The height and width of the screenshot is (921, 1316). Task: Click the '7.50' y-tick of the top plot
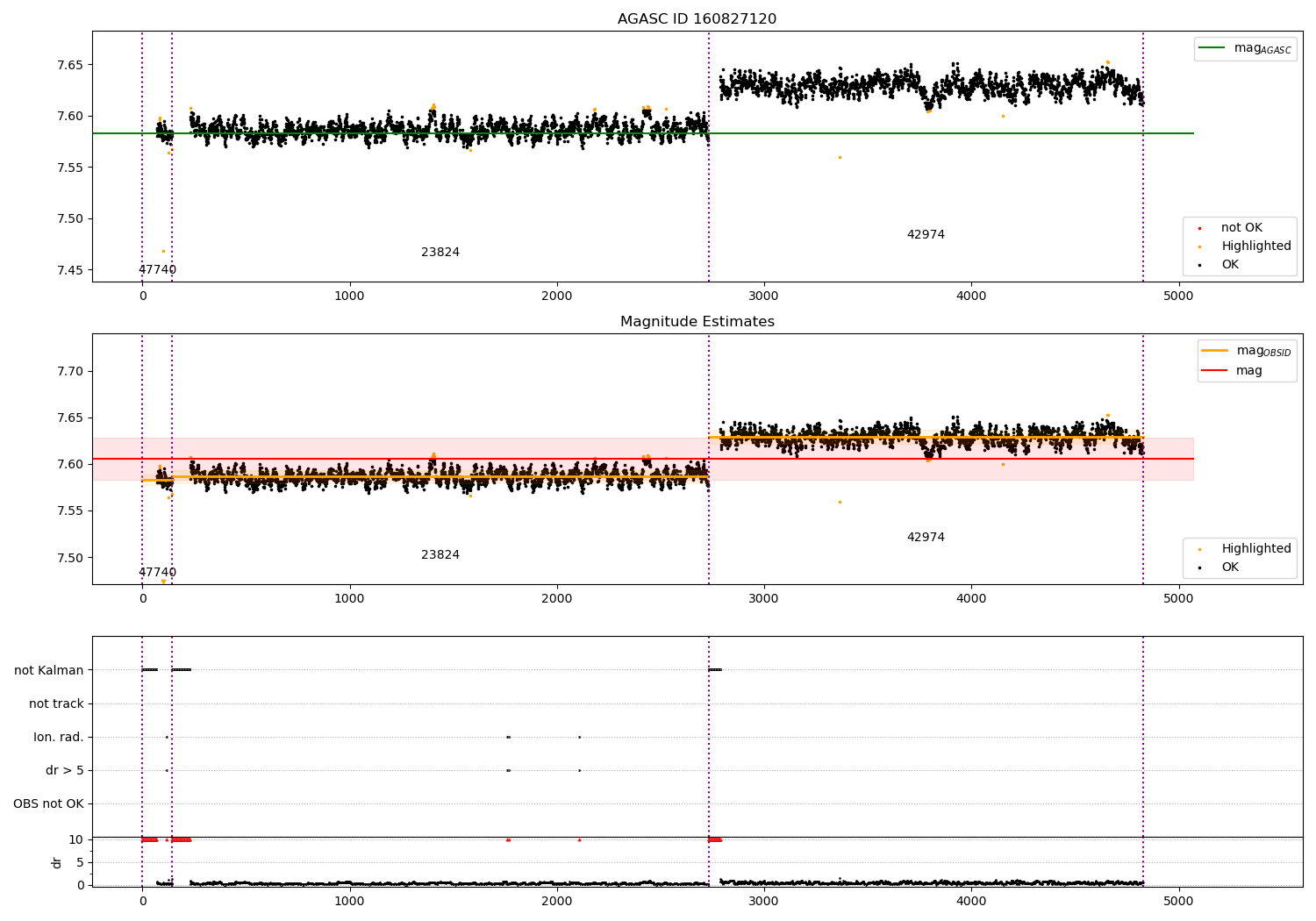click(x=70, y=218)
